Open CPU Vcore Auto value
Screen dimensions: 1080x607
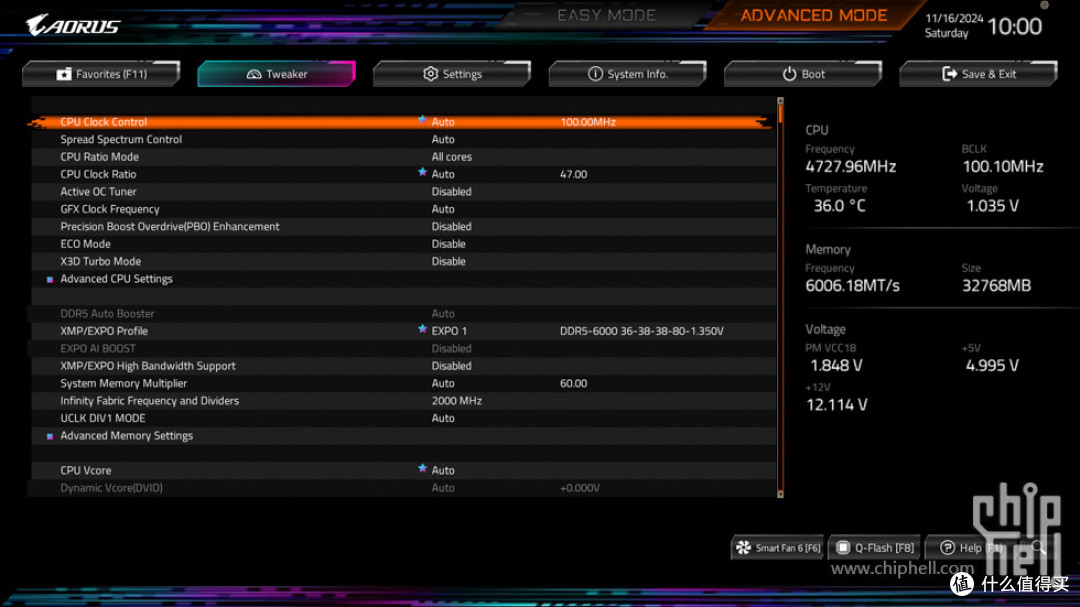pyautogui.click(x=443, y=471)
